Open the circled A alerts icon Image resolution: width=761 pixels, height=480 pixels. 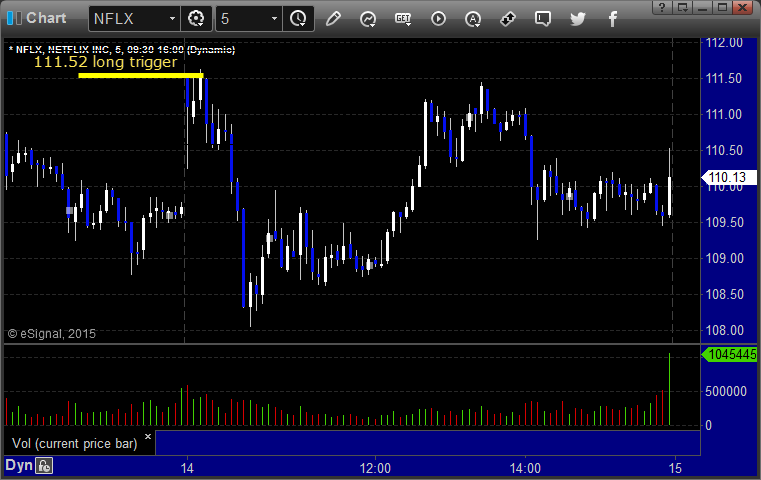pyautogui.click(x=473, y=19)
